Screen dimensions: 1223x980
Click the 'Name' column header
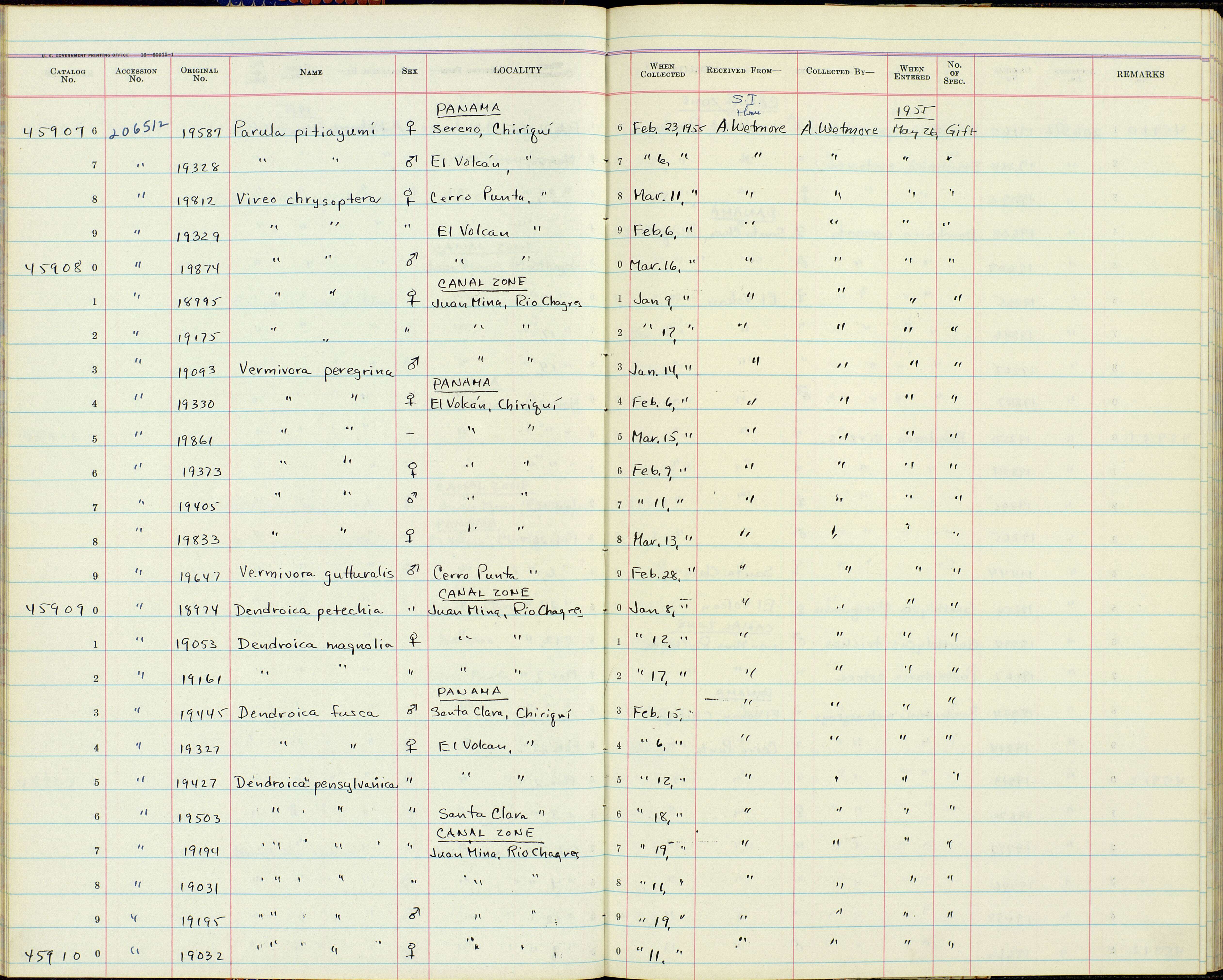311,72
